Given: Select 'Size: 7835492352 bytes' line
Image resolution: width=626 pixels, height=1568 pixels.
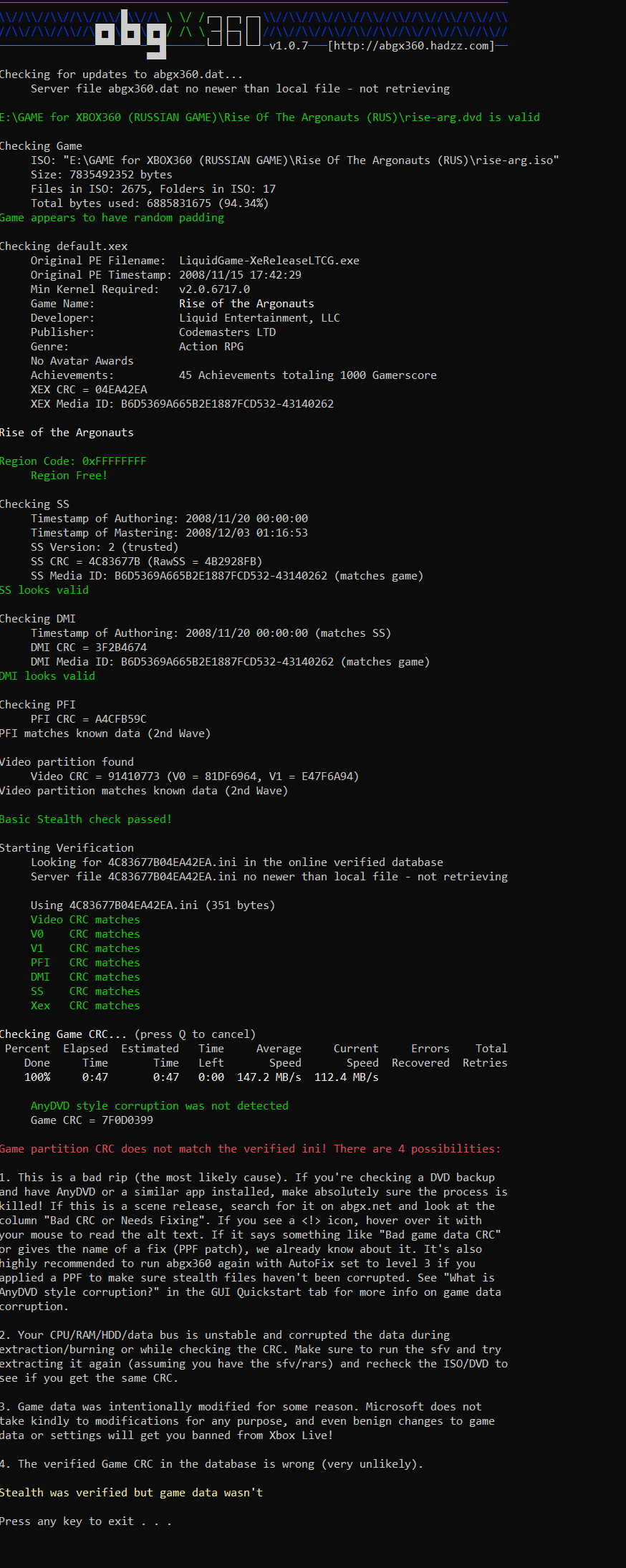Looking at the screenshot, I should tap(101, 175).
